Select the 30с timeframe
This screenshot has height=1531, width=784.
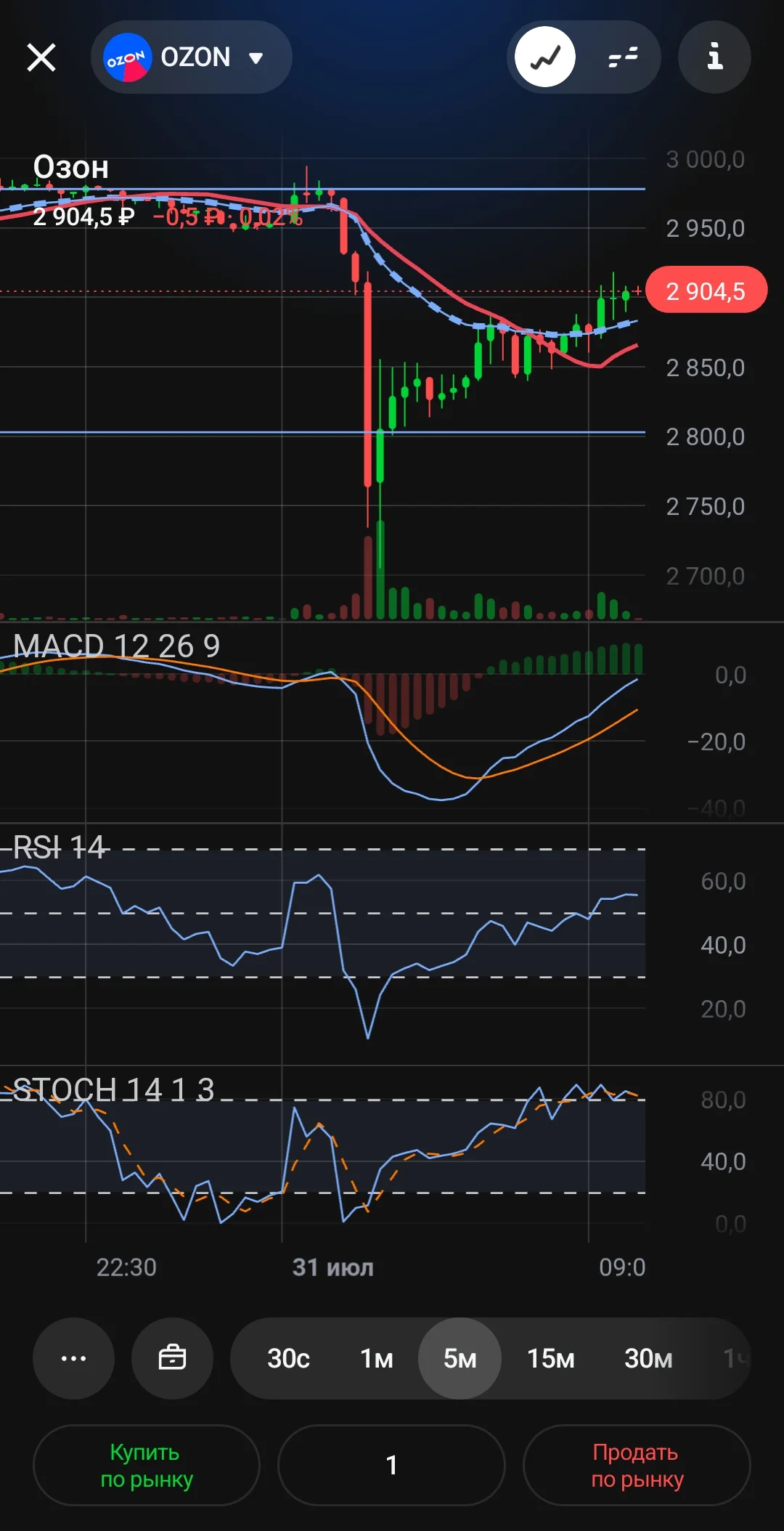point(288,1358)
